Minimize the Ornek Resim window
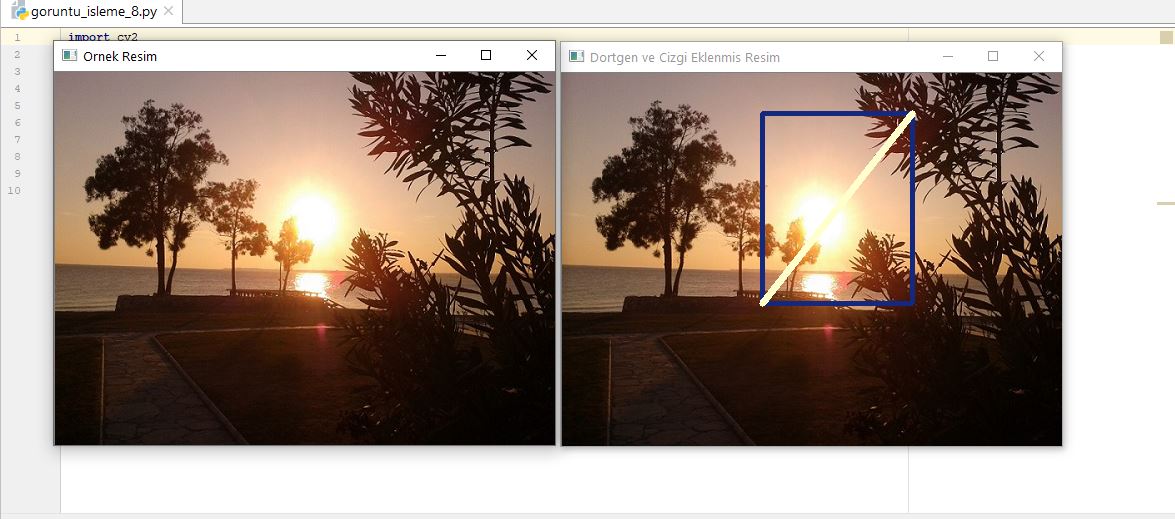 tap(441, 55)
